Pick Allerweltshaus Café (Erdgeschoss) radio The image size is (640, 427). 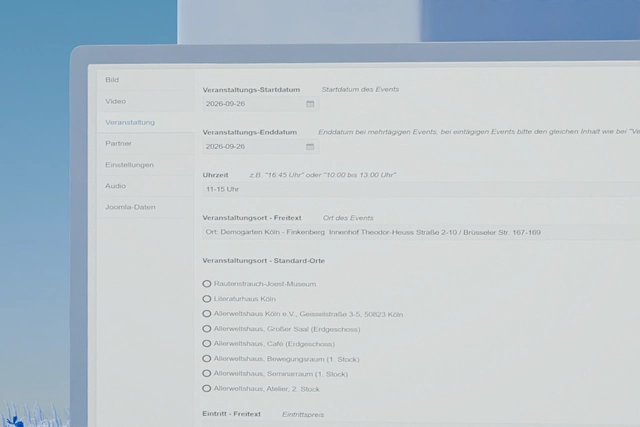[x=207, y=344]
